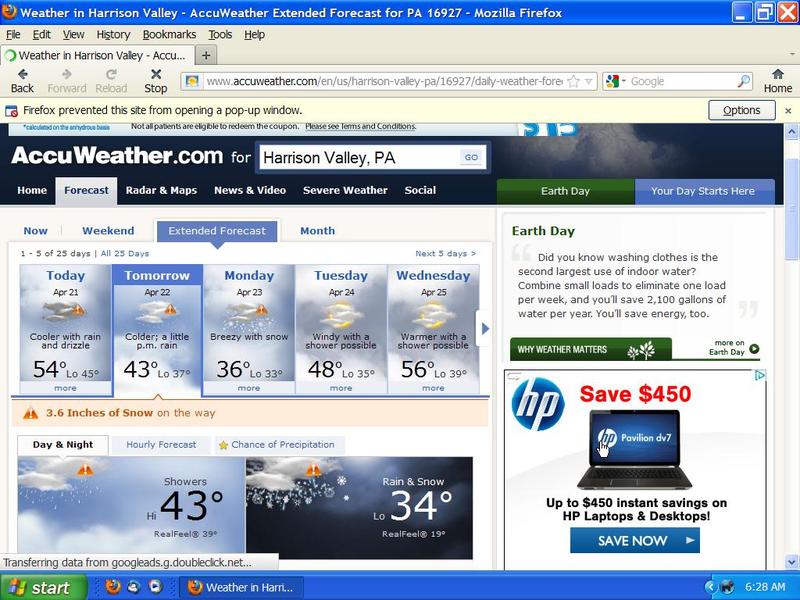Switch to the Hourly Forecast tab
Screen dimensions: 800x600
tap(162, 445)
